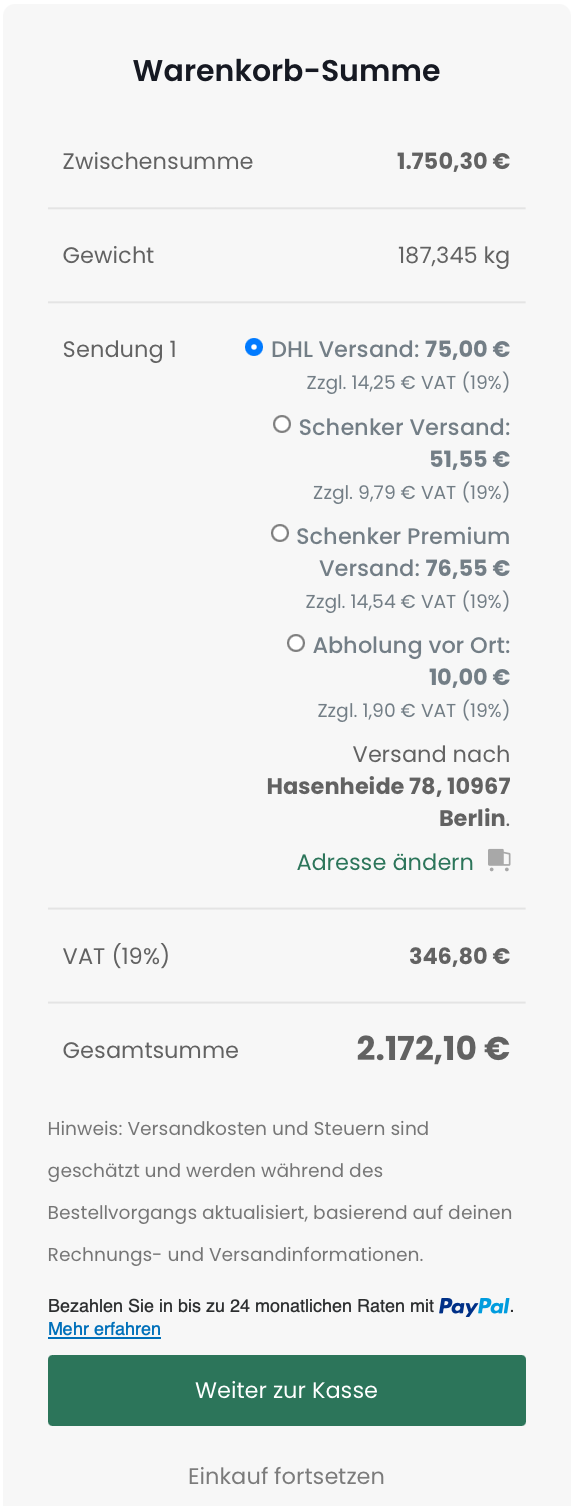Click the Sendung 1 shipment label
The image size is (578, 1506).
click(119, 349)
